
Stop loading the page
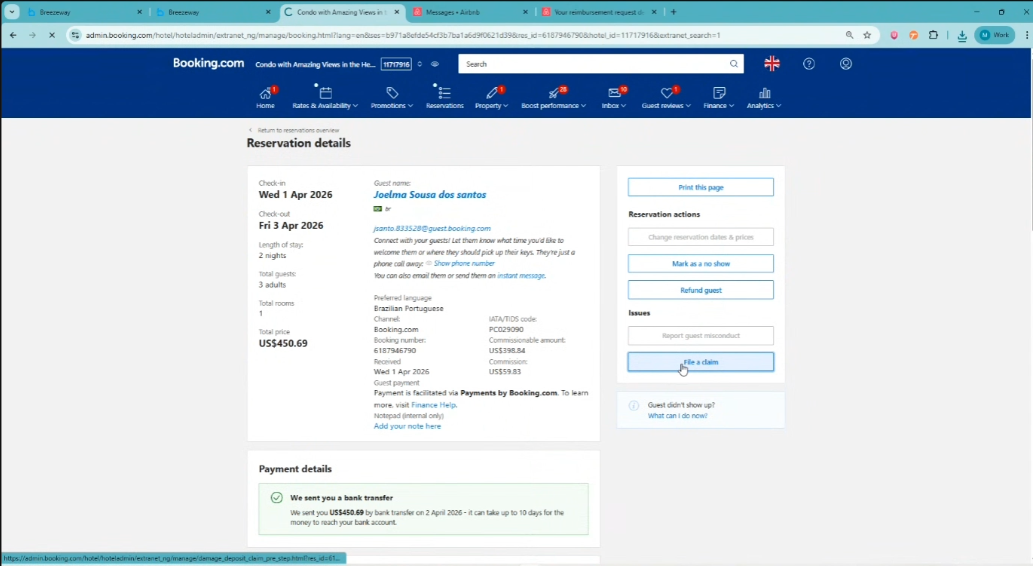click(x=51, y=35)
